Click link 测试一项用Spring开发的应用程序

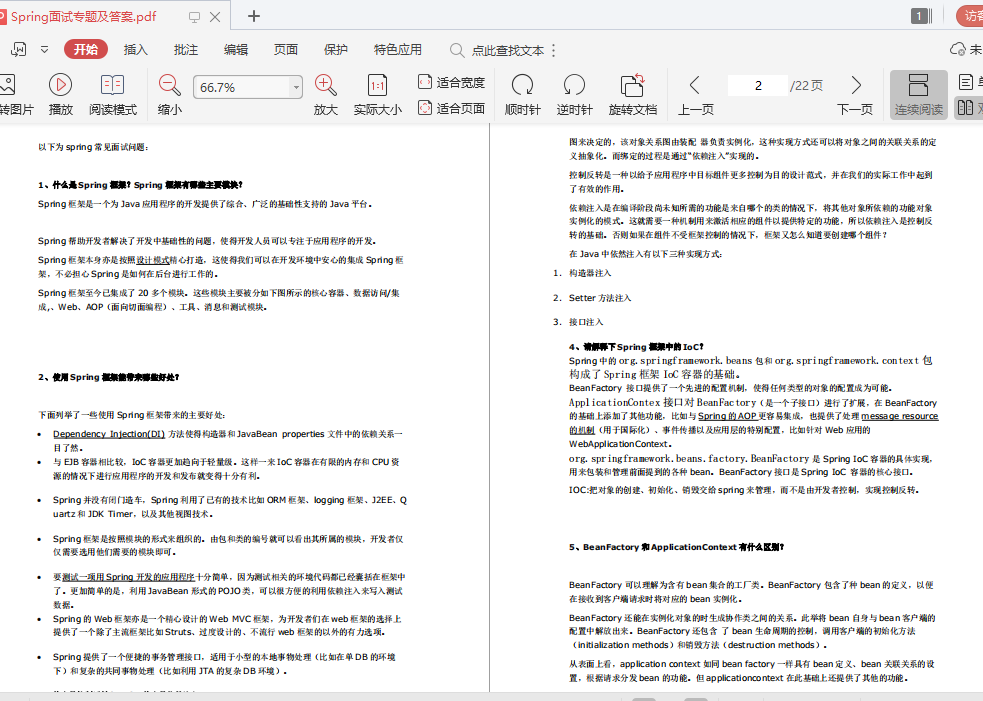[129, 577]
